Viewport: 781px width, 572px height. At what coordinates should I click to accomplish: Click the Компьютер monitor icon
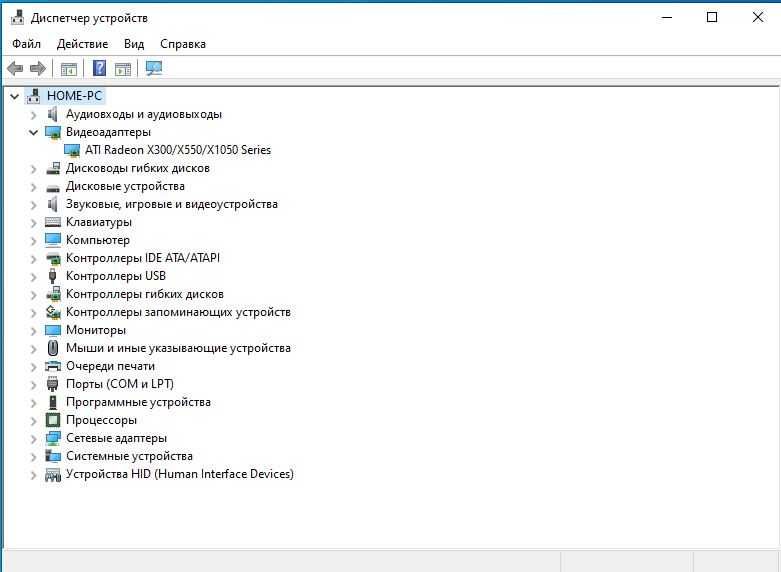[x=53, y=240]
